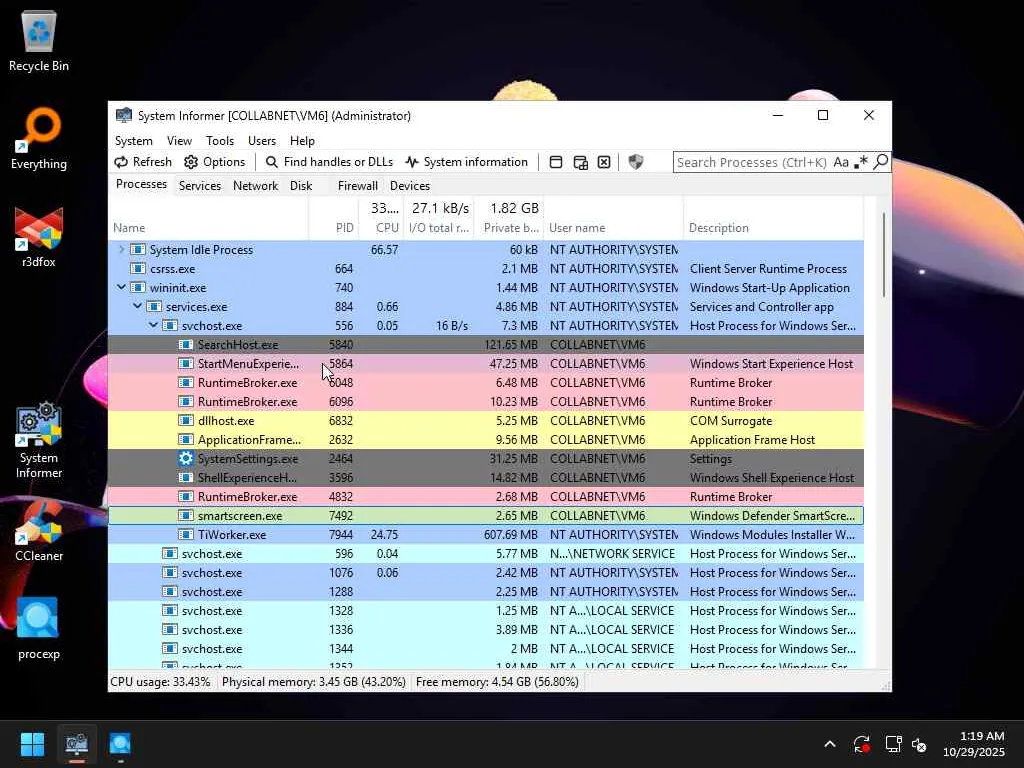
Task: Click the SearchHost.exe process icon
Action: click(x=186, y=344)
